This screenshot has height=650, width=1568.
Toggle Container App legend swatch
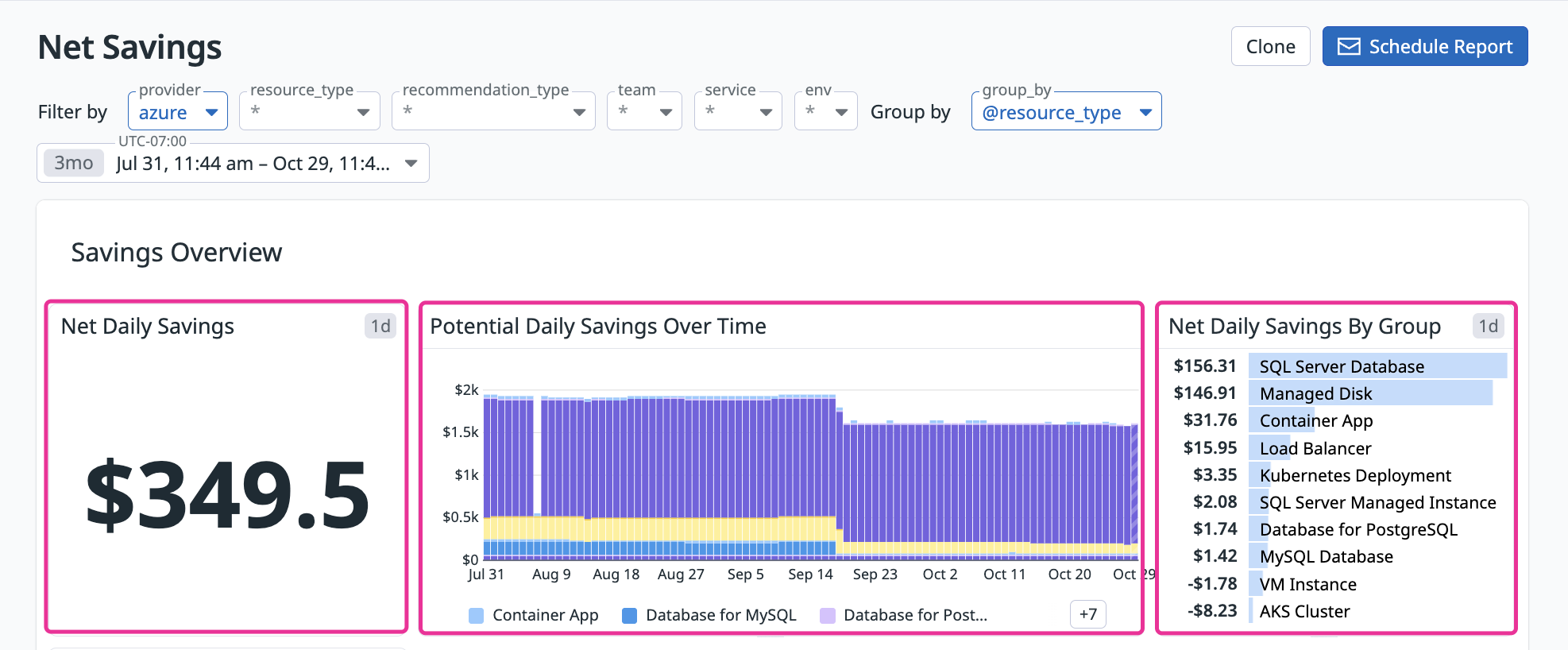(477, 616)
